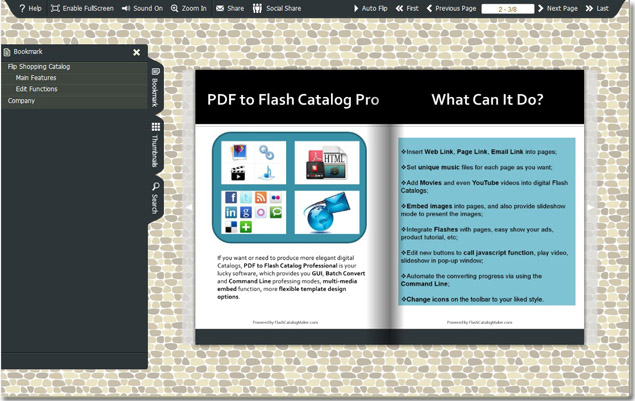Click the Bookmark panel header icon
635x401 pixels.
[7, 52]
